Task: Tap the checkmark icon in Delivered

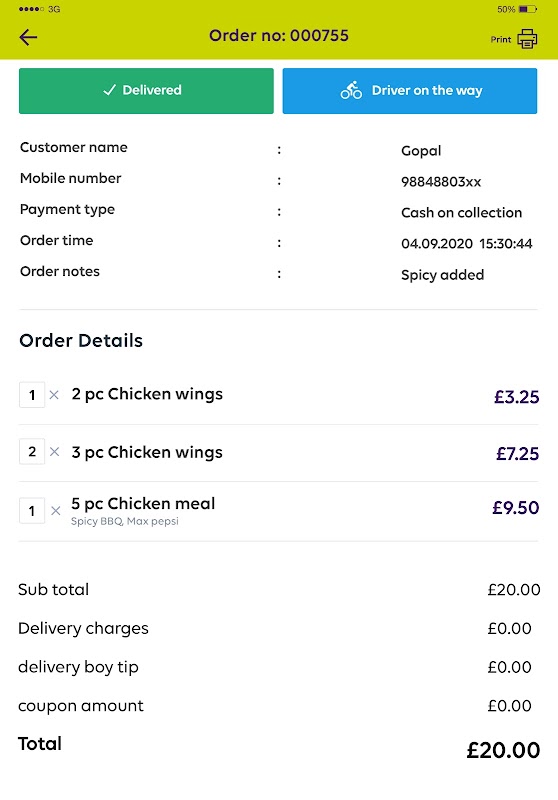Action: (109, 90)
